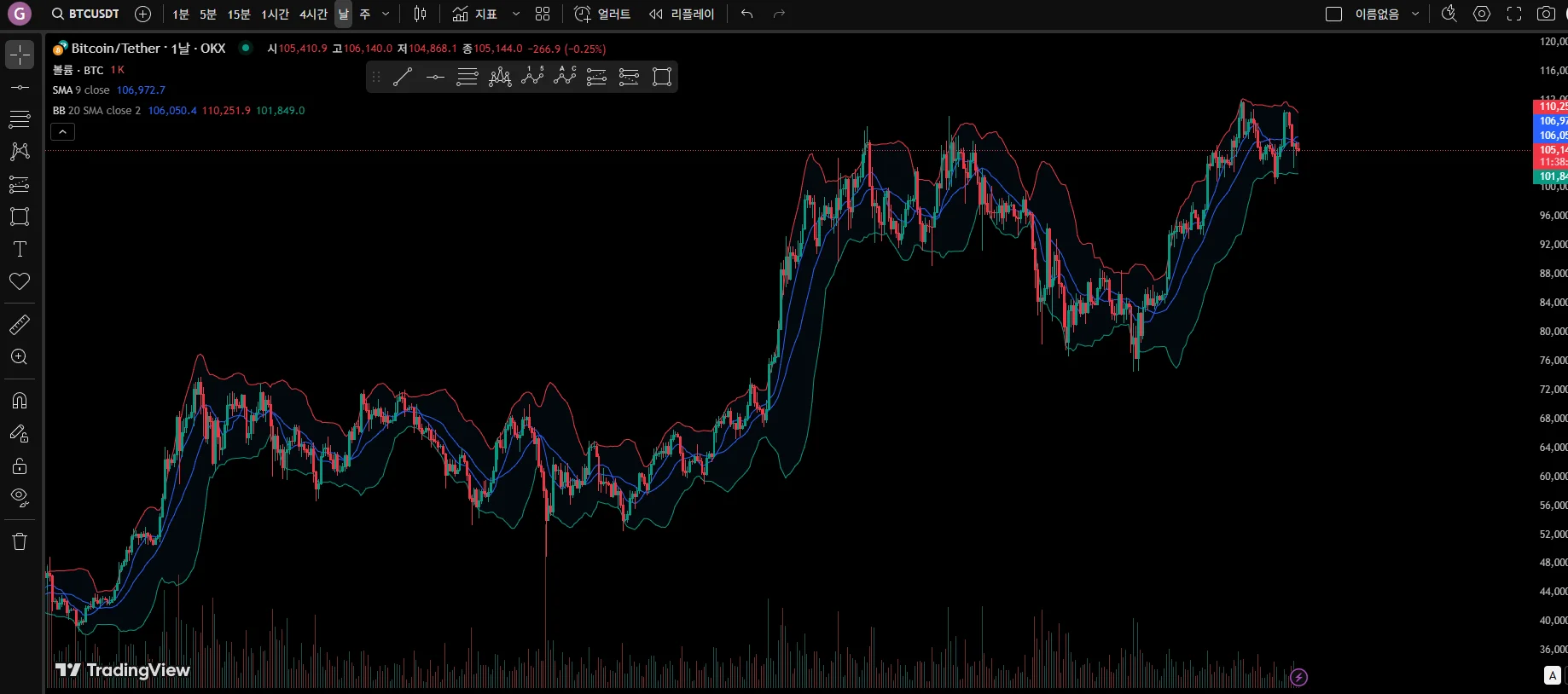
Task: Select the crosshair cursor tool
Action: [20, 55]
